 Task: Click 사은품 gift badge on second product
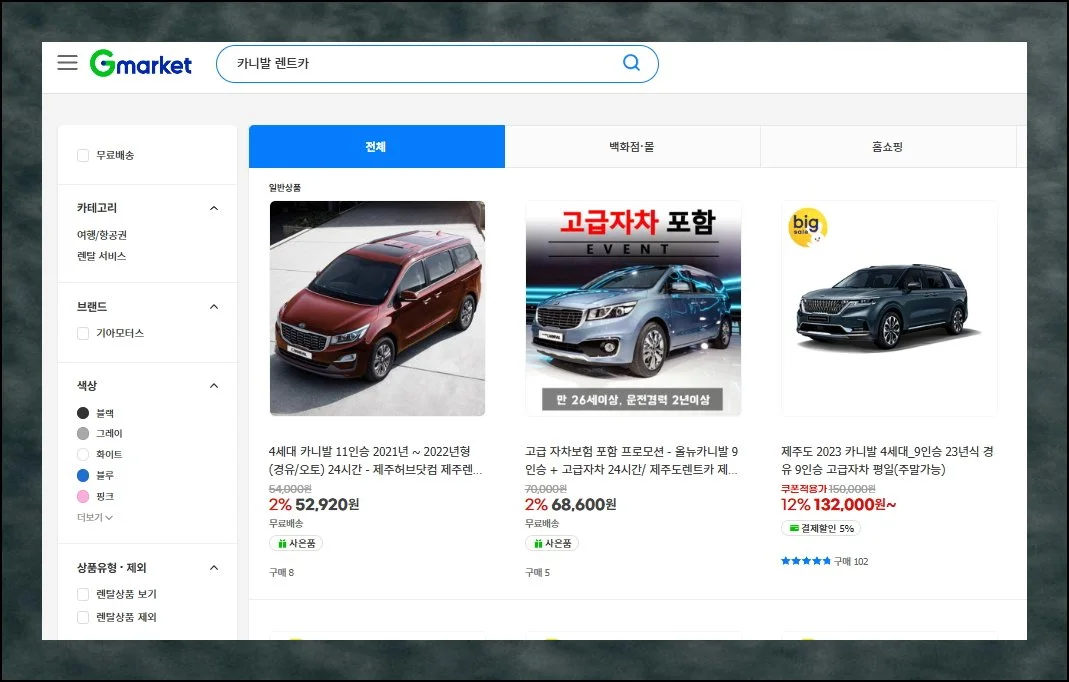click(x=552, y=543)
